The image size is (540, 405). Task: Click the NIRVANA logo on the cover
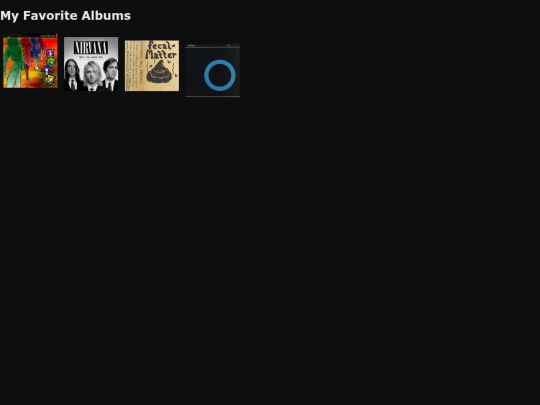(91, 48)
